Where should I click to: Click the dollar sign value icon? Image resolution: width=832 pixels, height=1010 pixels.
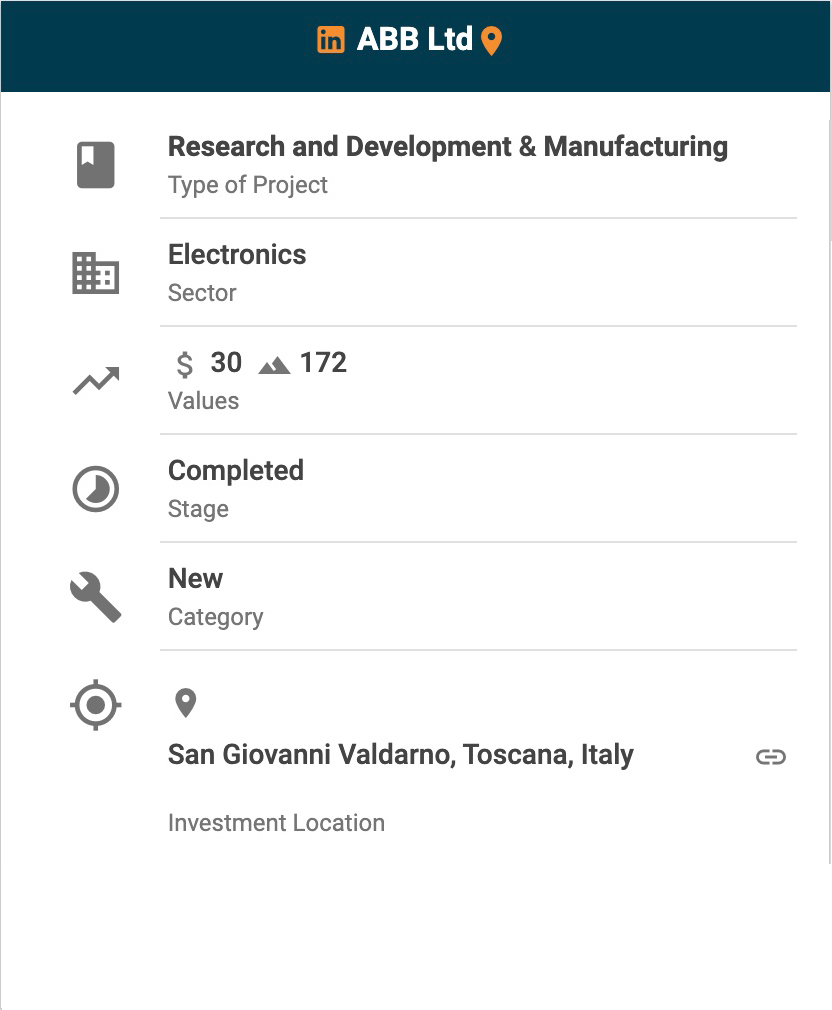click(x=184, y=364)
